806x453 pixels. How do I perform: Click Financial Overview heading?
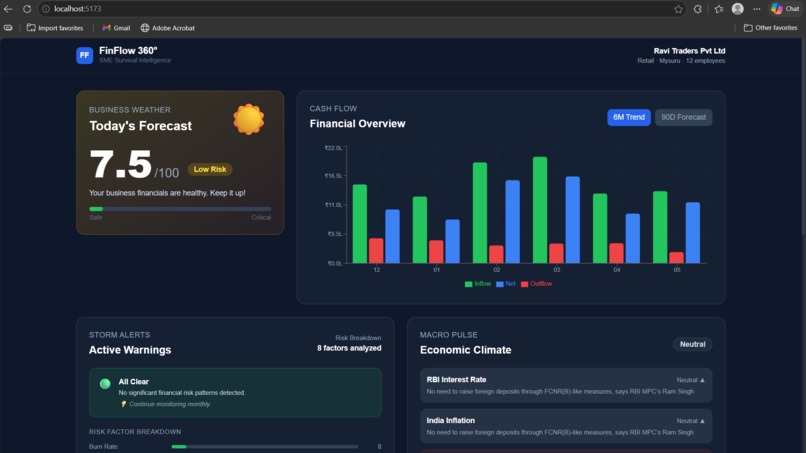[x=357, y=124]
